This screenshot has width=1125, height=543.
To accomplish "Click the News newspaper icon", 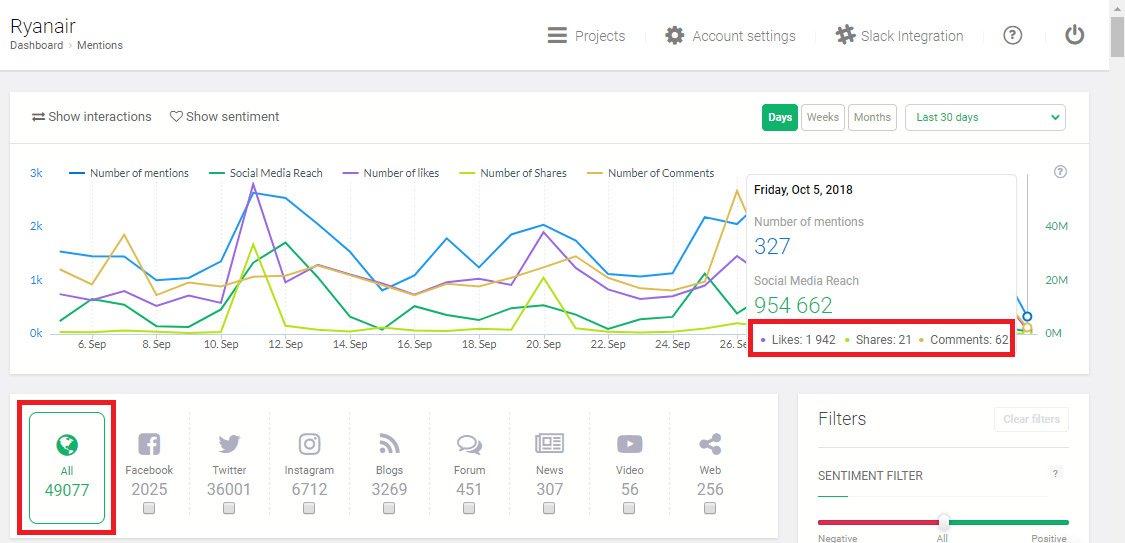I will pos(550,444).
